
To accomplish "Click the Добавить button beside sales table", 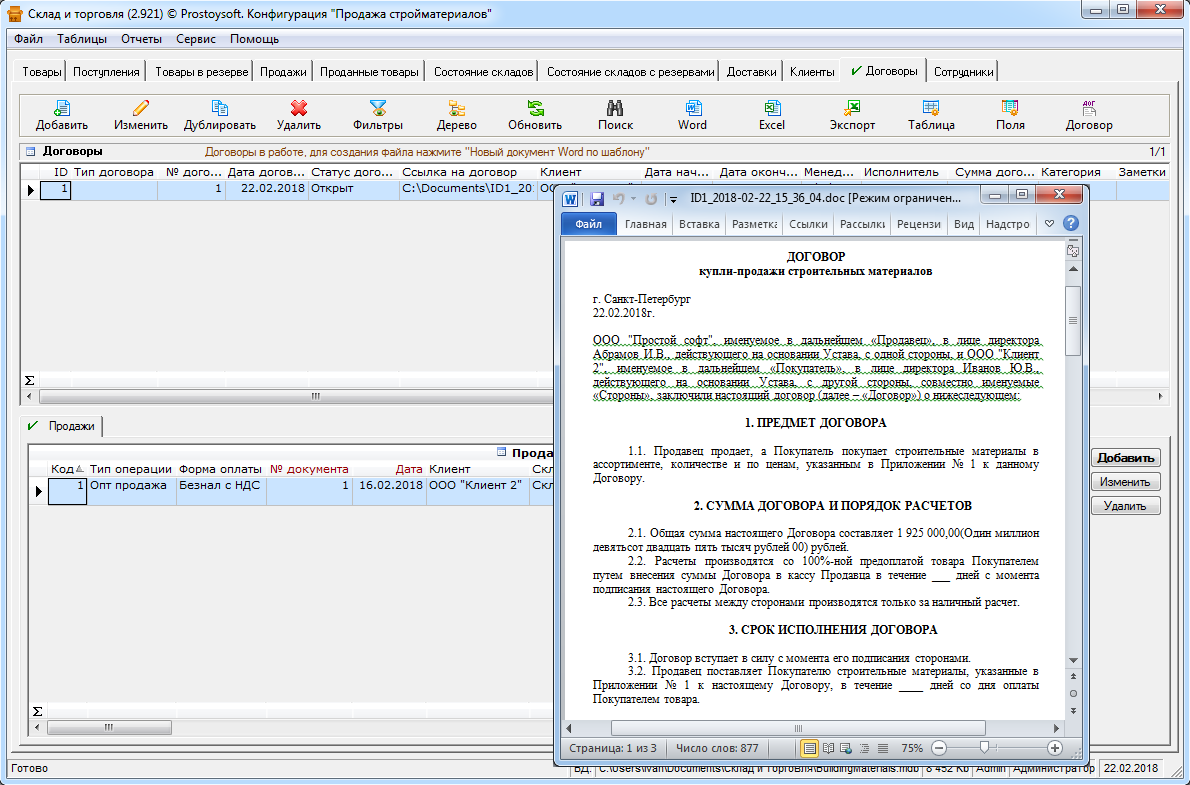I will click(x=1126, y=458).
